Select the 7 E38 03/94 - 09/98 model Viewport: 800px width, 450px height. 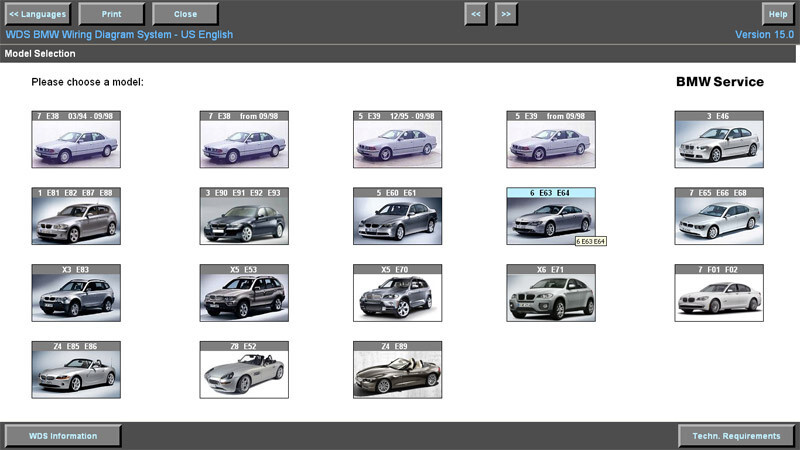76,139
